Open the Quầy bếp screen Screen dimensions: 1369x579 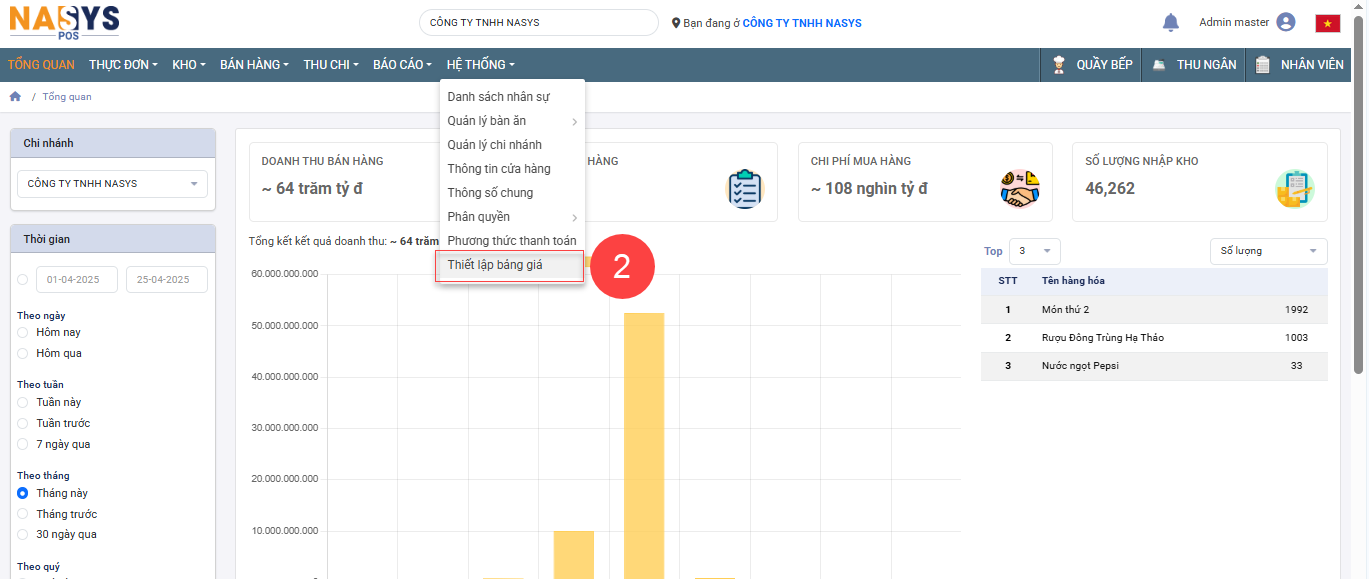pyautogui.click(x=1093, y=65)
